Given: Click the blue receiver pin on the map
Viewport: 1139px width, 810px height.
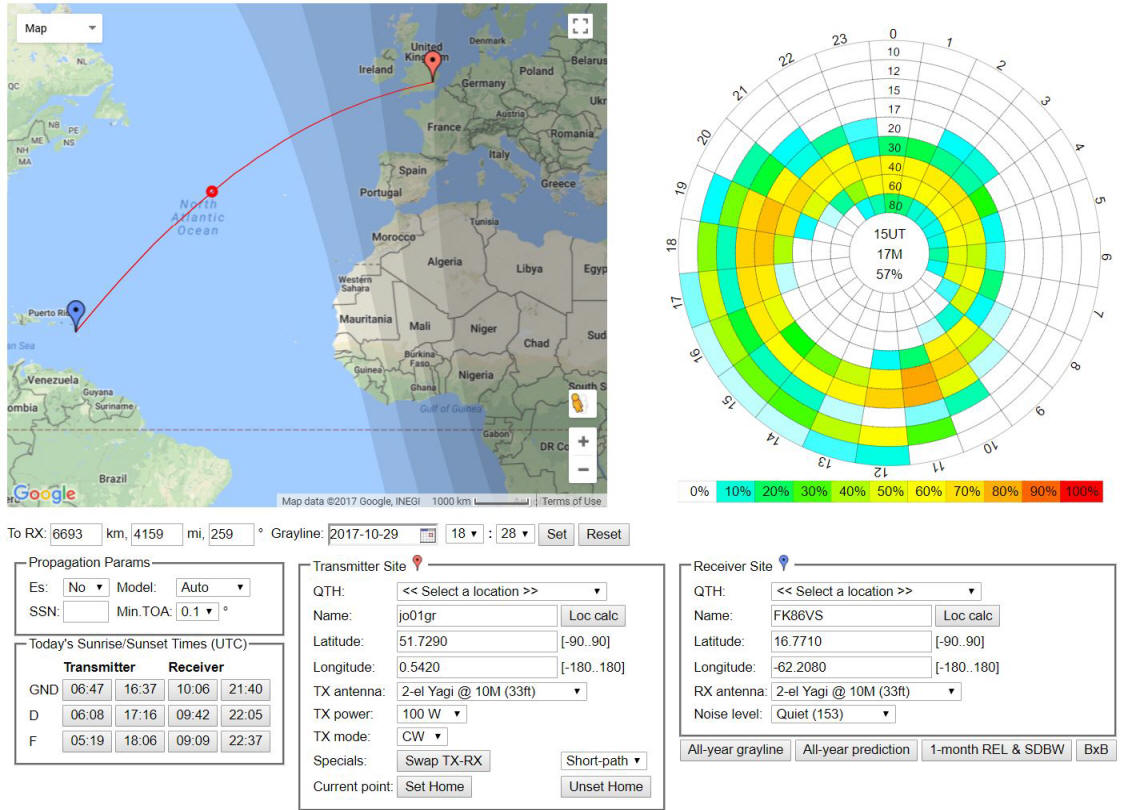Looking at the screenshot, I should pyautogui.click(x=76, y=315).
